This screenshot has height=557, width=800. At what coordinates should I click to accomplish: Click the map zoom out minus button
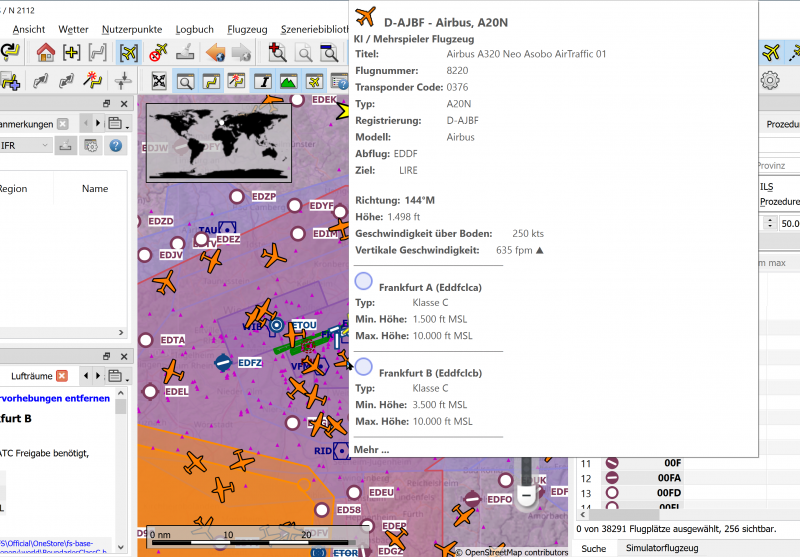point(527,495)
